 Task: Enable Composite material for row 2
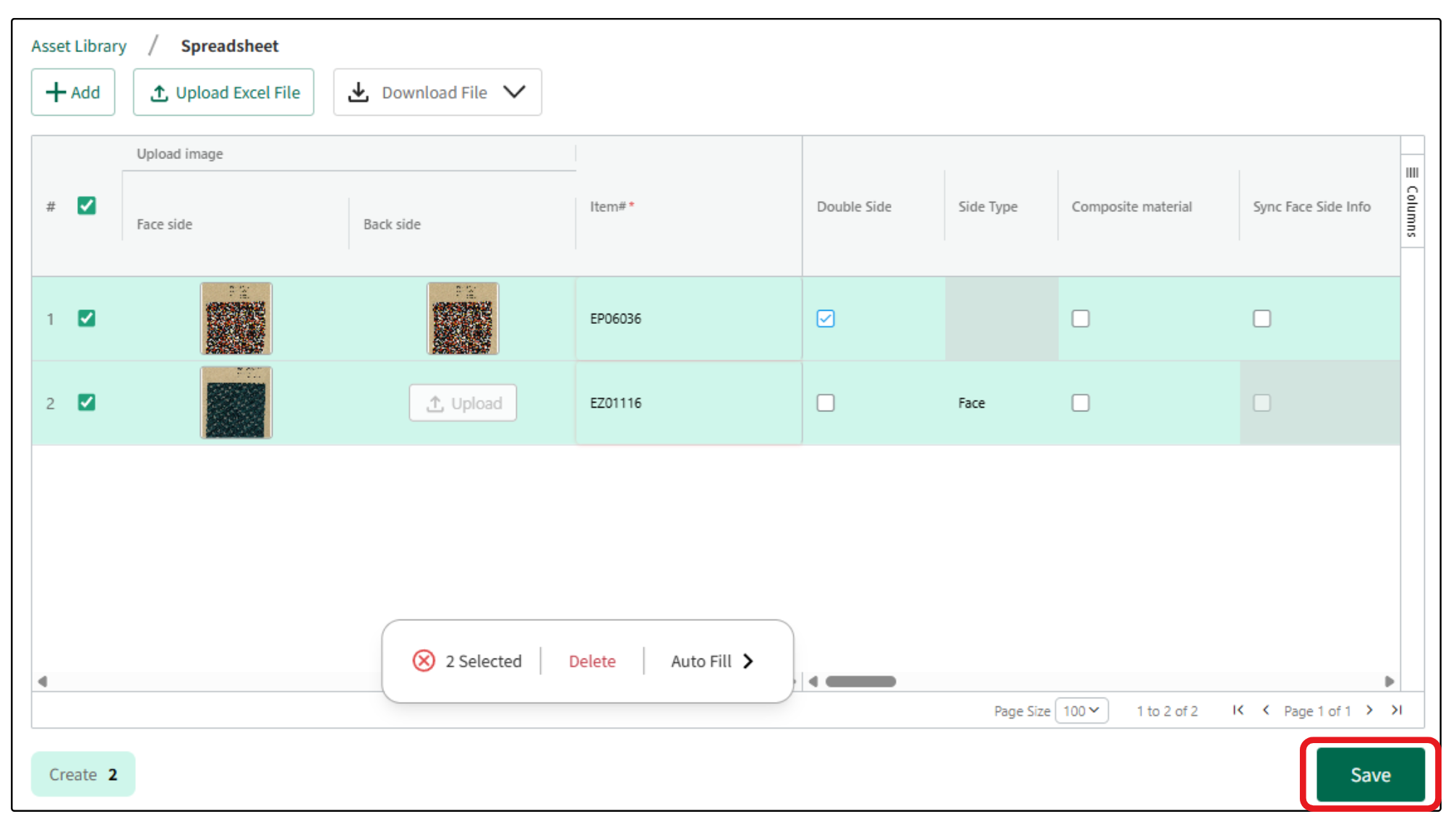1080,403
